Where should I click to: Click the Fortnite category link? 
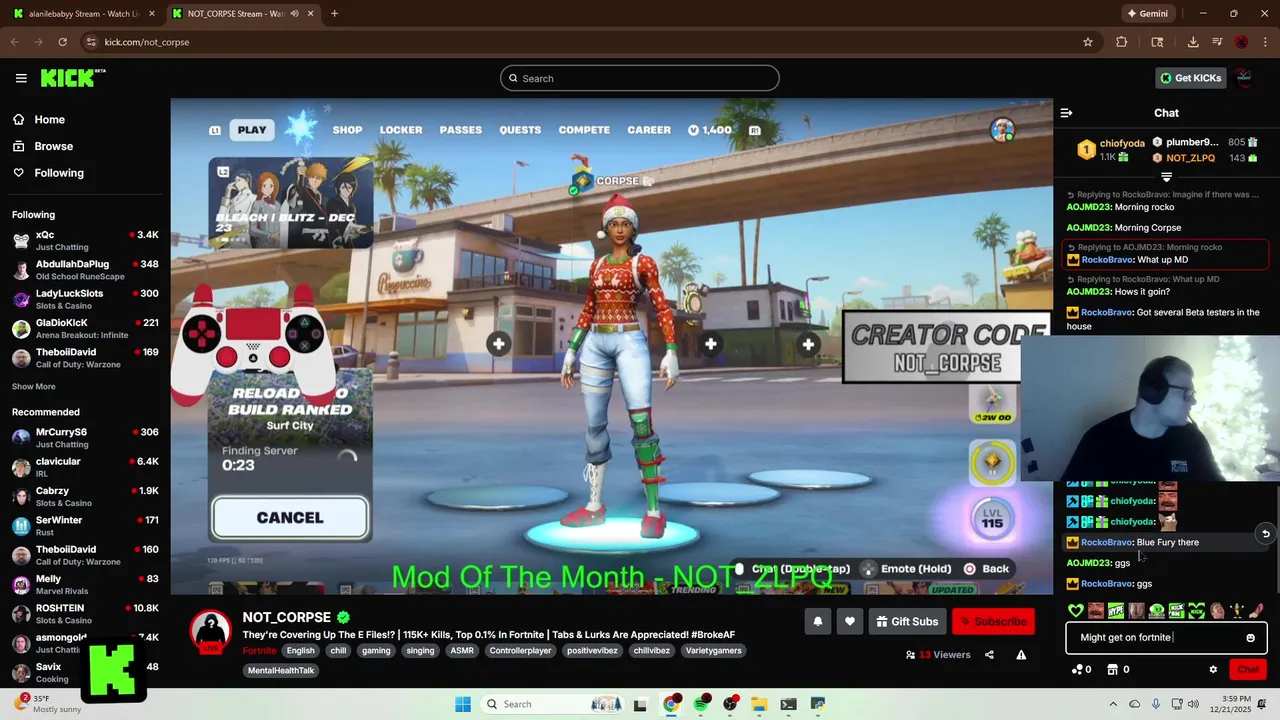tap(259, 651)
